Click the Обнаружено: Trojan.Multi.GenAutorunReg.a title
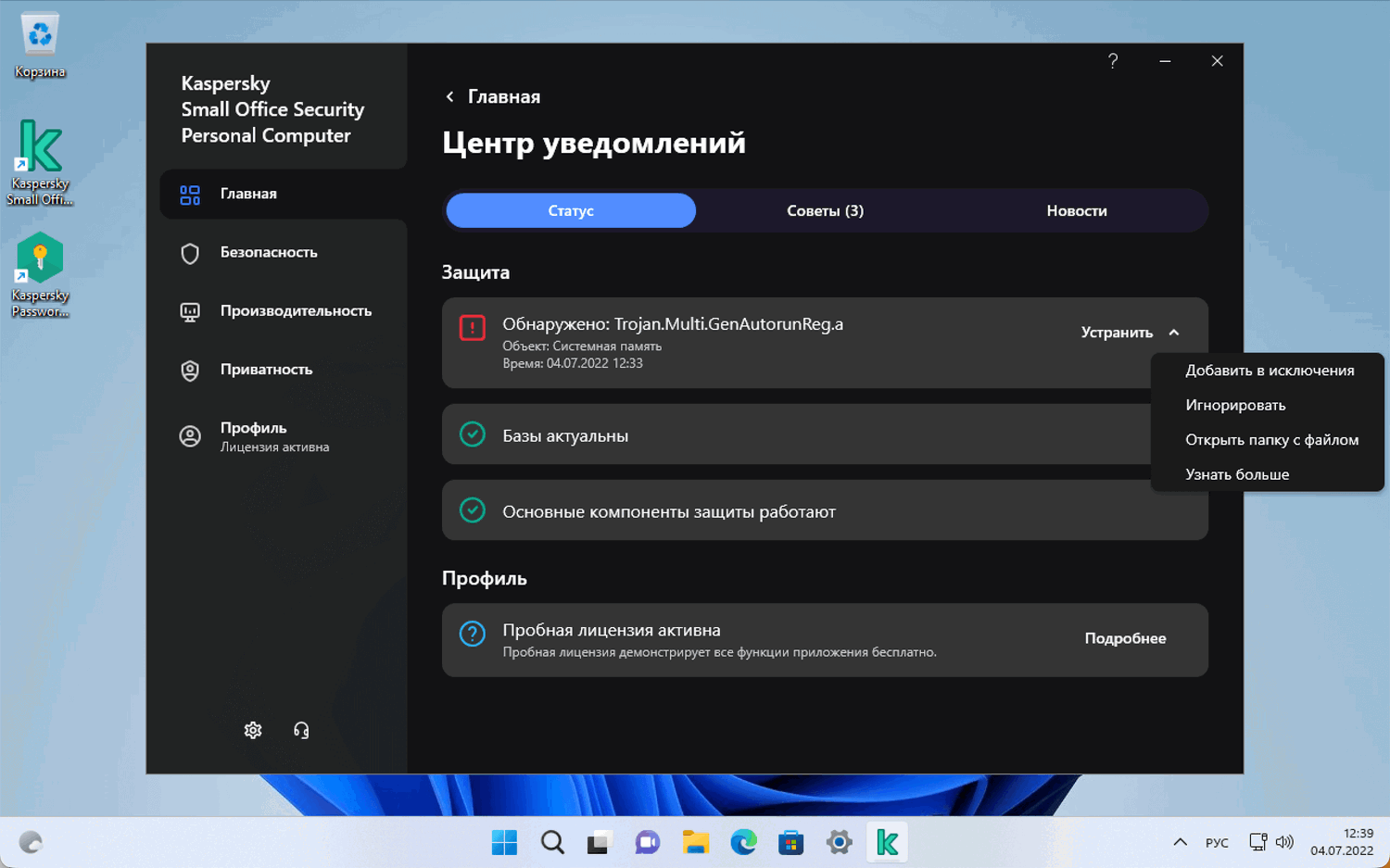Image resolution: width=1390 pixels, height=868 pixels. (x=673, y=324)
